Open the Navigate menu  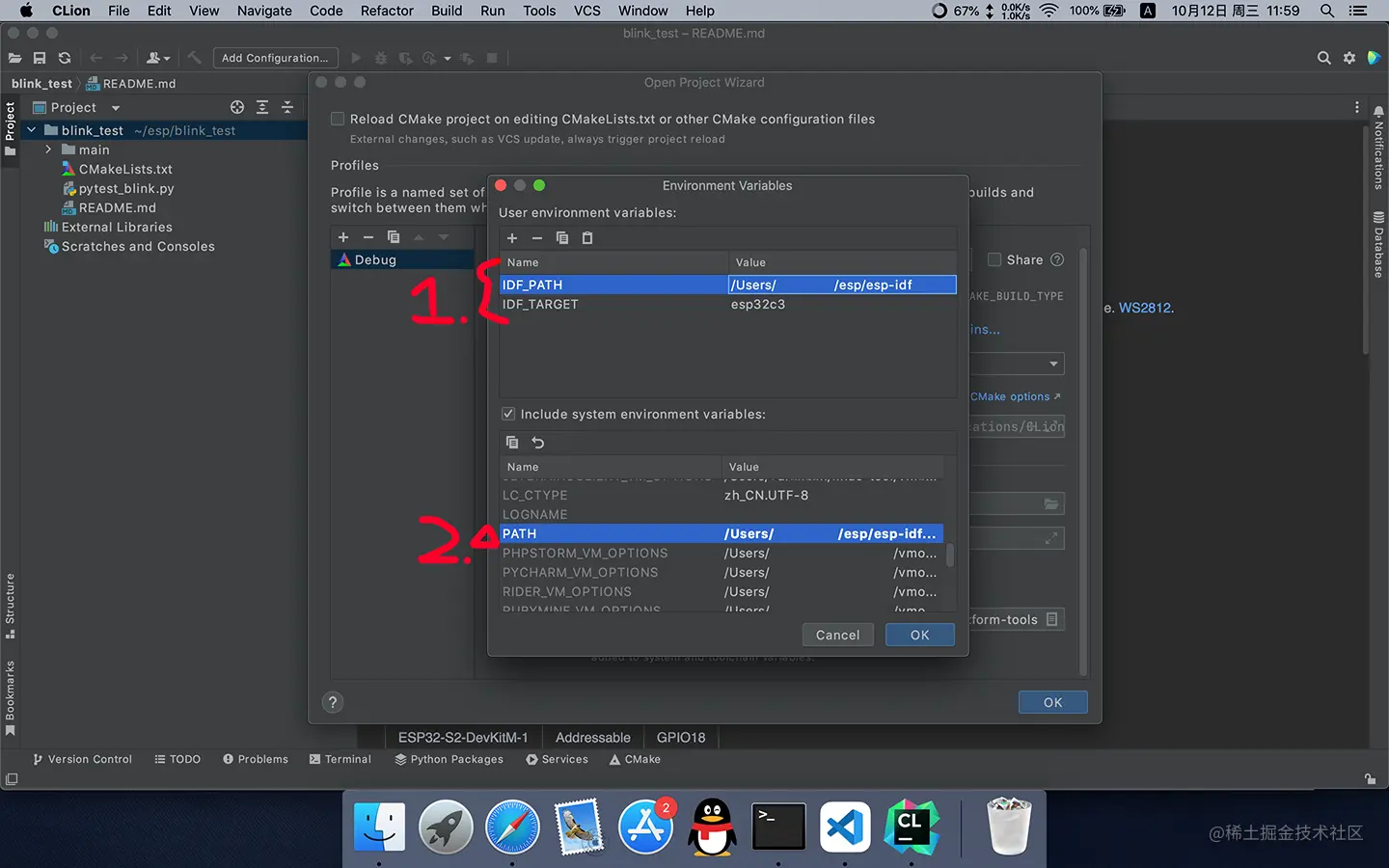click(264, 11)
